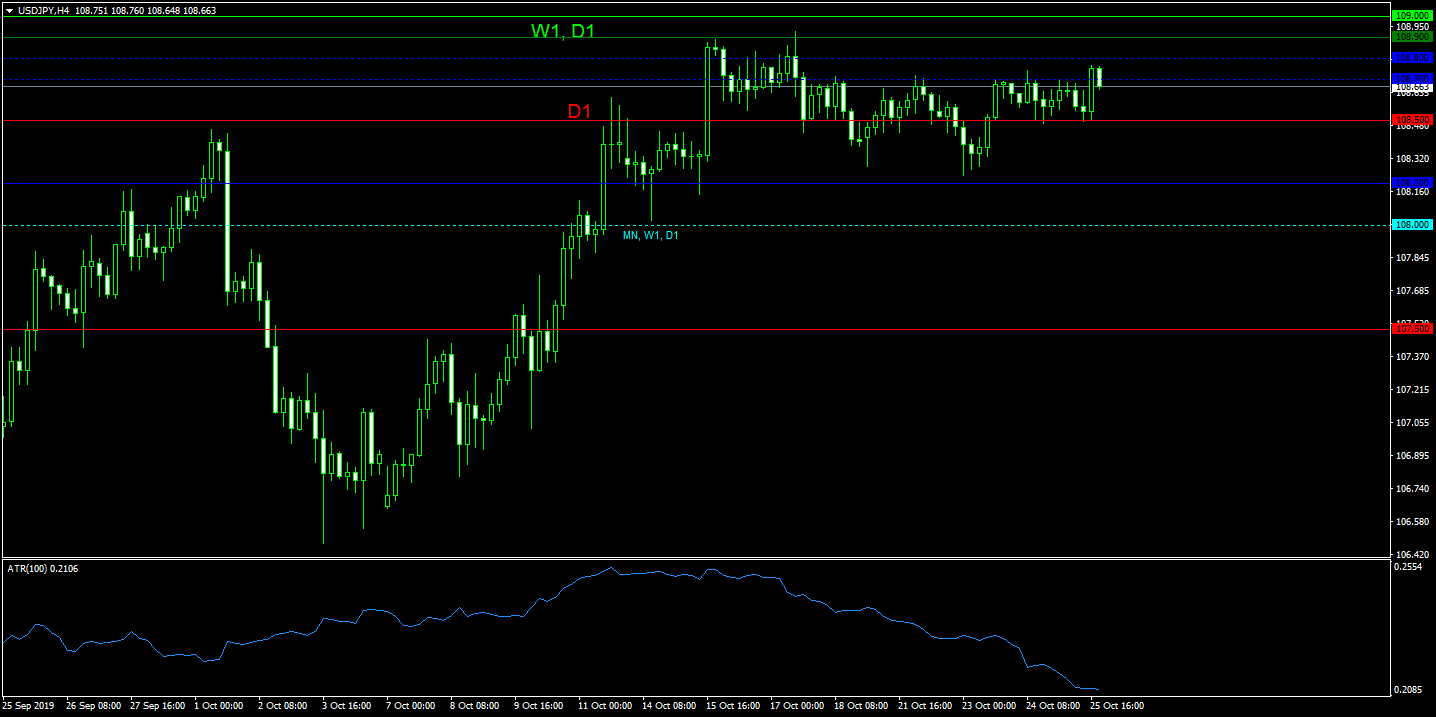The width and height of the screenshot is (1436, 717).
Task: Click the 106.420 value on price scale
Action: click(1410, 555)
